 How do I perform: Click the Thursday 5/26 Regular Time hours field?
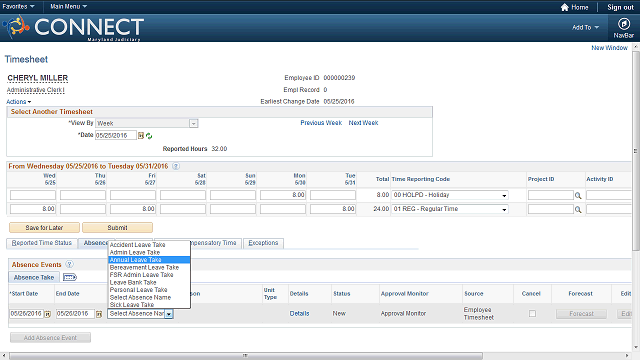click(x=83, y=209)
